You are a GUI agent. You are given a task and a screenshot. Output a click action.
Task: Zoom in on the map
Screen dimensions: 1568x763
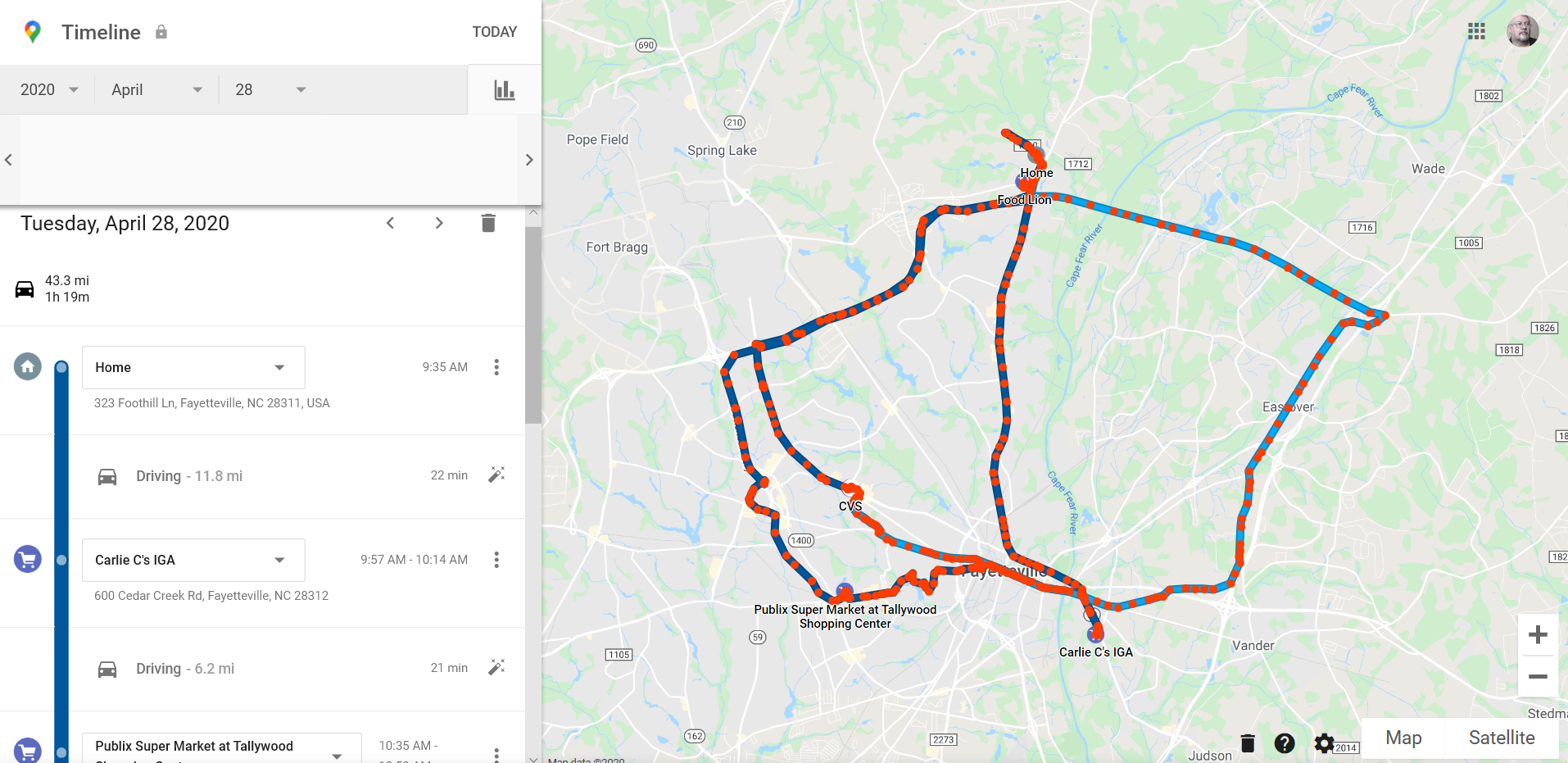(1538, 634)
